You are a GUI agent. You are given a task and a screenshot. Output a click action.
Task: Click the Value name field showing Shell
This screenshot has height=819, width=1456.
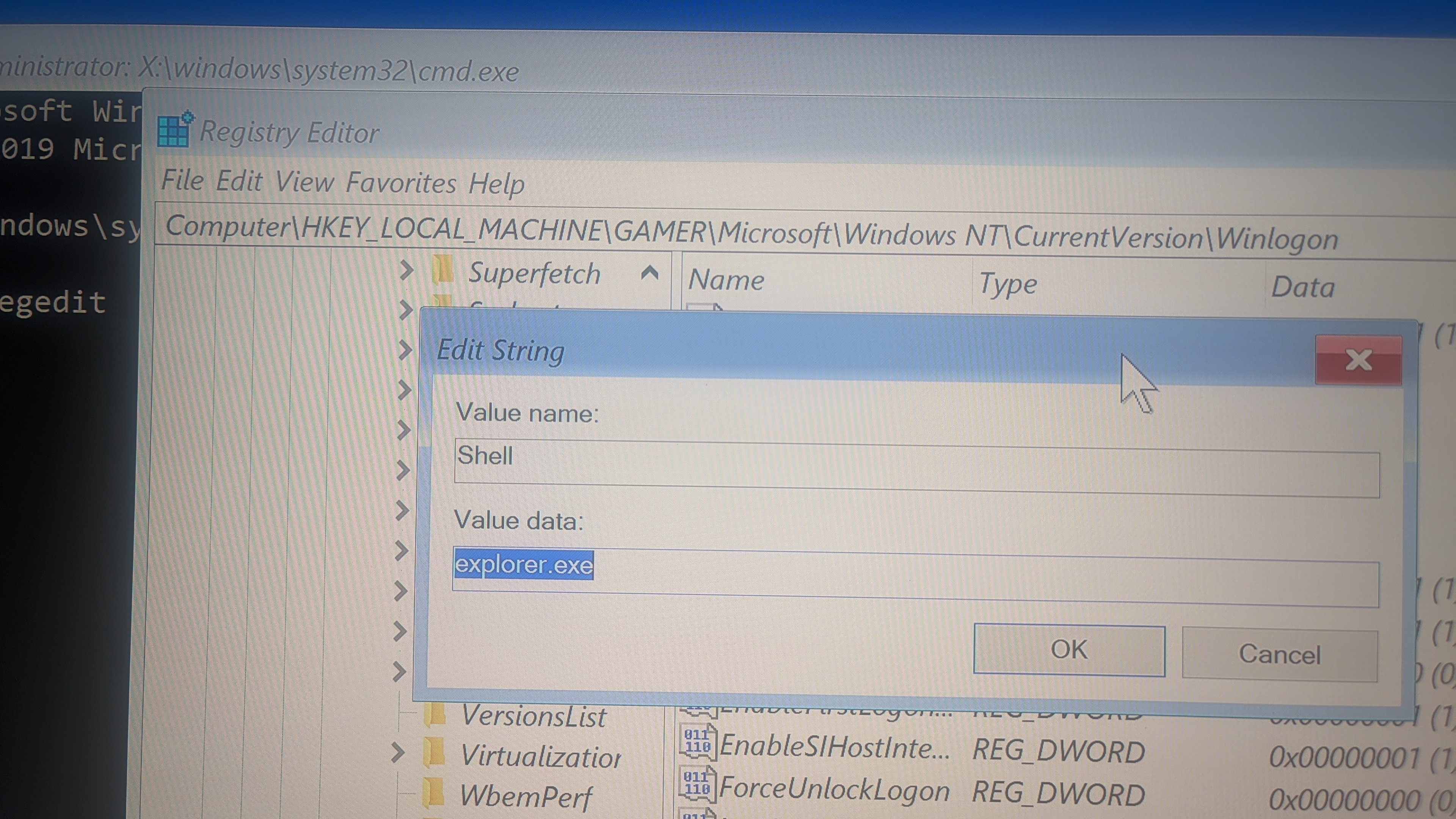(917, 468)
